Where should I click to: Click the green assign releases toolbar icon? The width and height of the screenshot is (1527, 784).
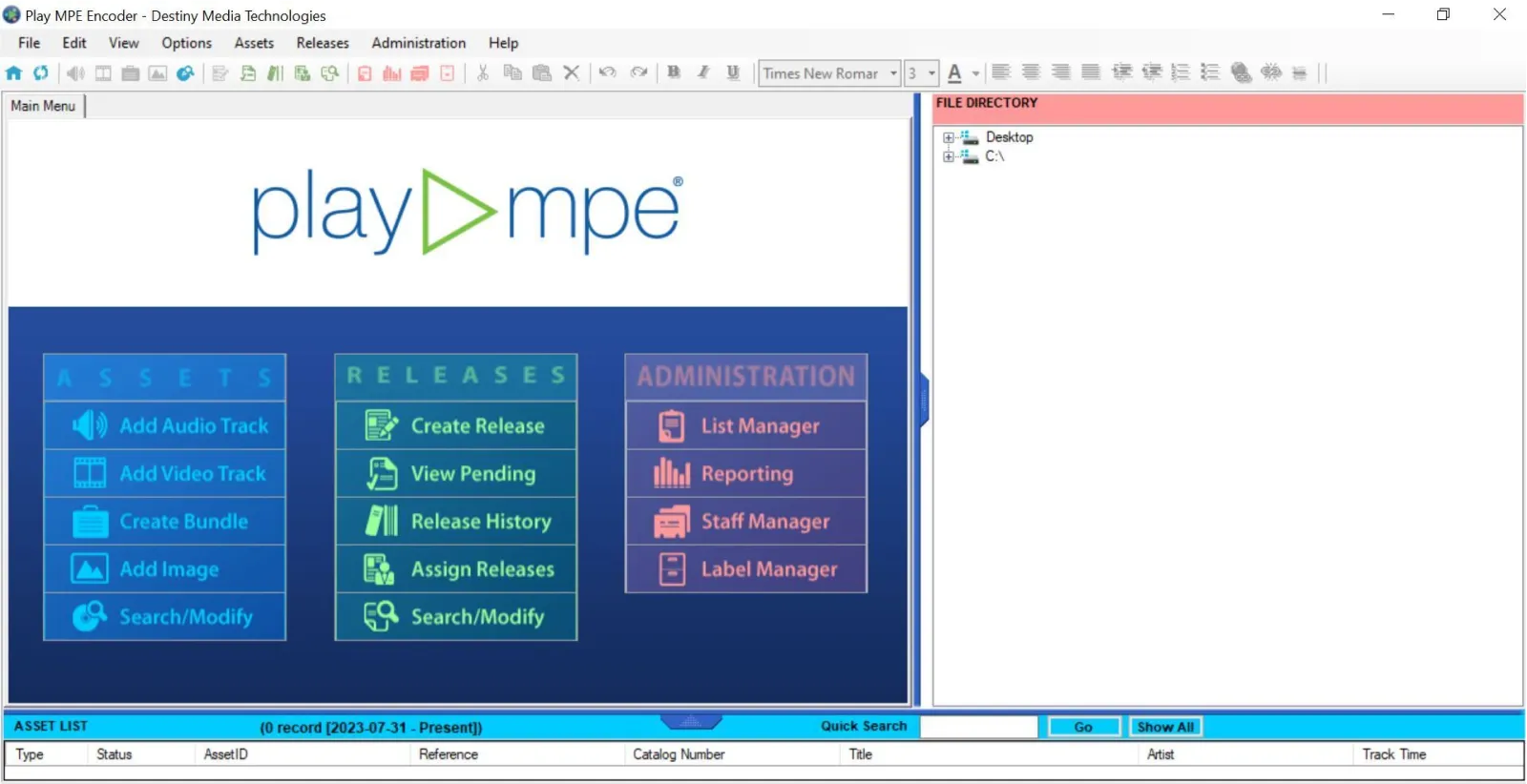pyautogui.click(x=302, y=72)
